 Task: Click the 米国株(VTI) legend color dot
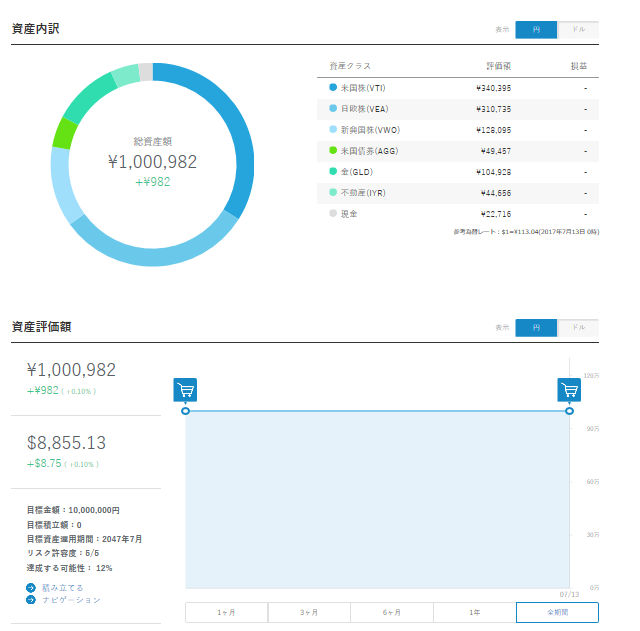[333, 87]
